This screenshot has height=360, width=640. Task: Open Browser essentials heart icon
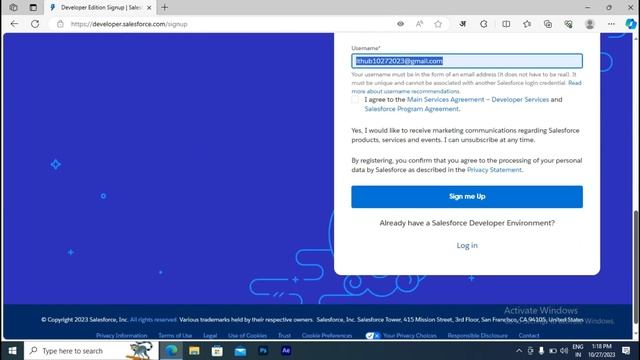point(568,24)
